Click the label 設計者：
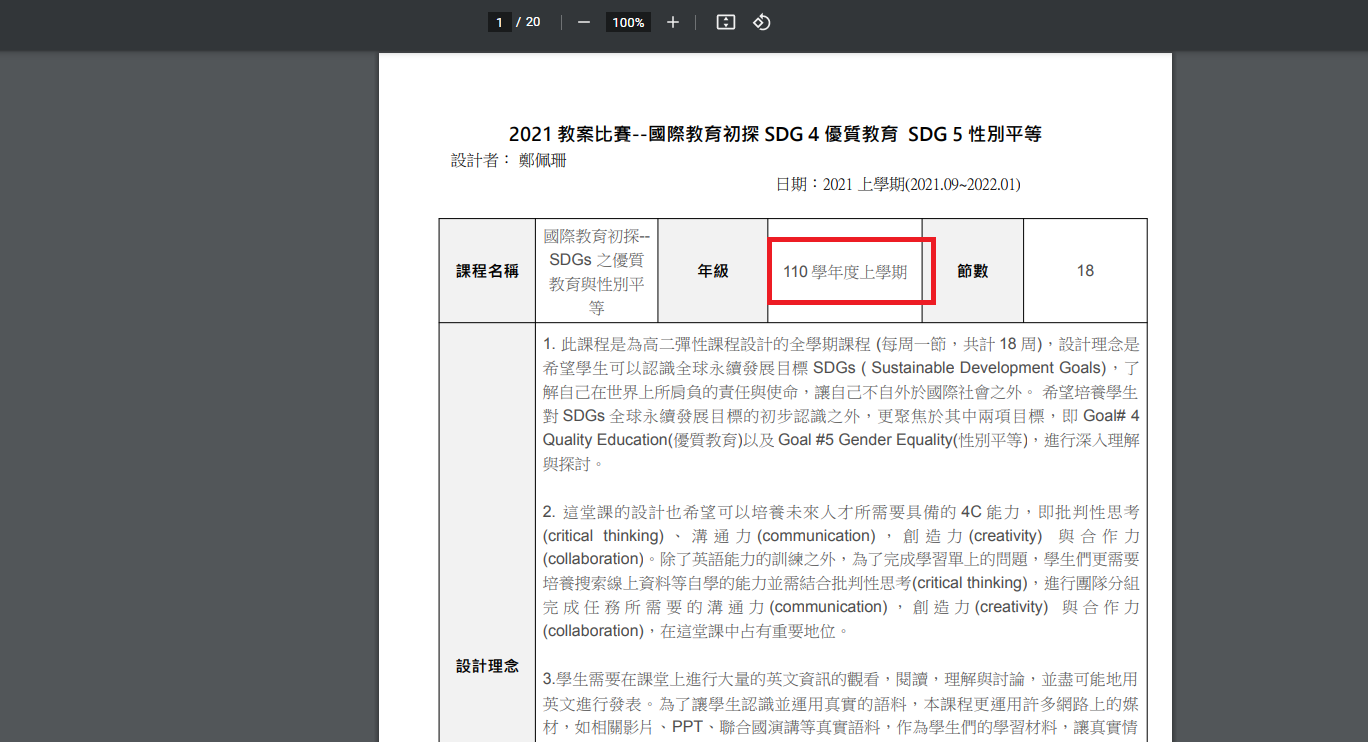The height and width of the screenshot is (742, 1368). click(481, 160)
